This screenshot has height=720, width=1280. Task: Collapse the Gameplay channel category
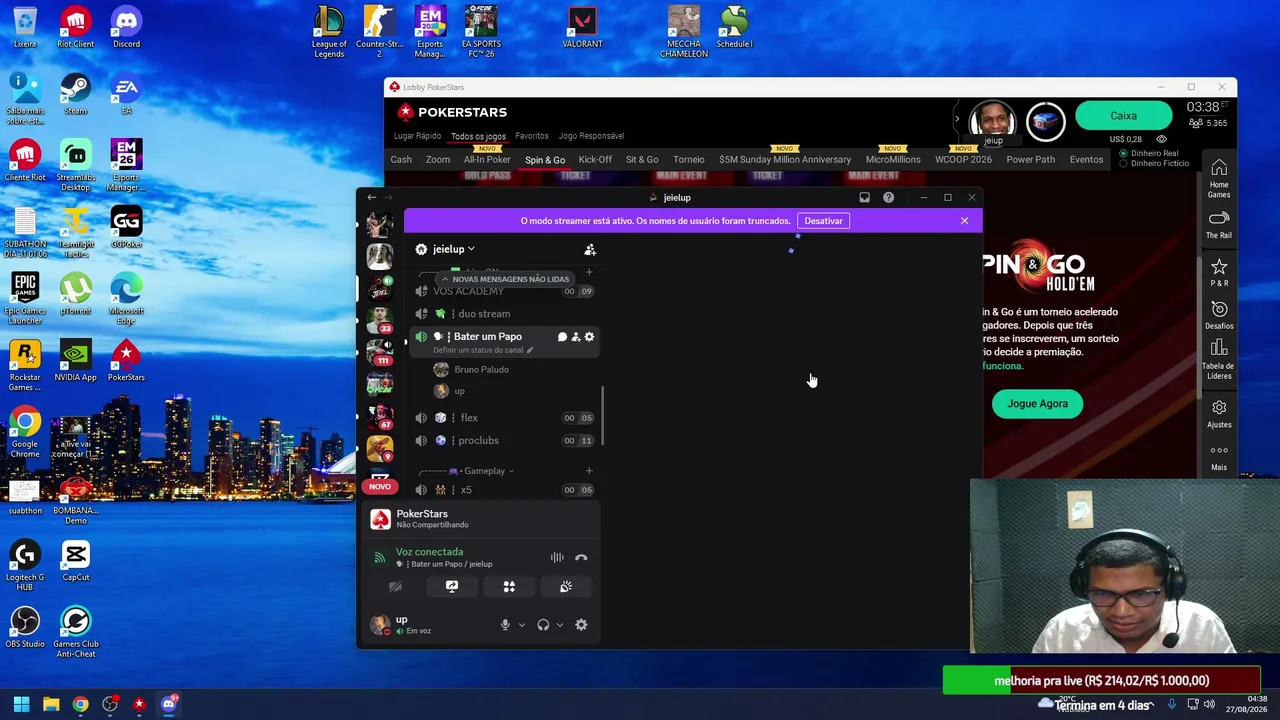pyautogui.click(x=482, y=471)
